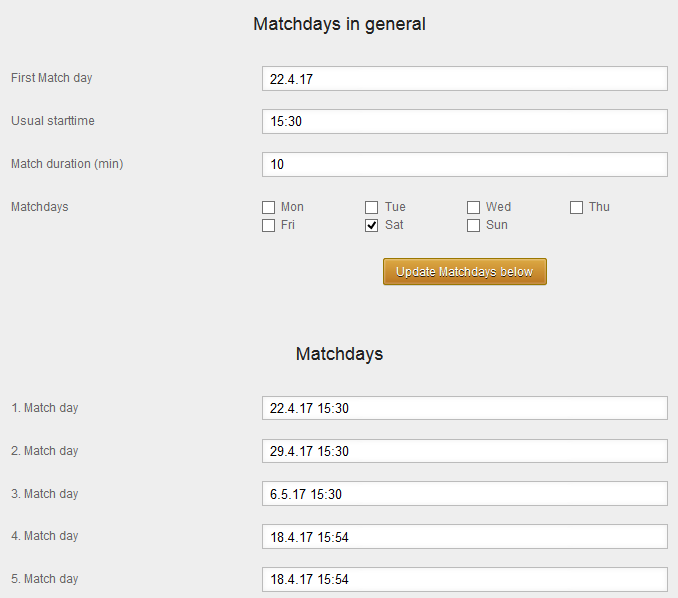
Task: Focus the Usual starttime field showing 15:30
Action: click(464, 122)
